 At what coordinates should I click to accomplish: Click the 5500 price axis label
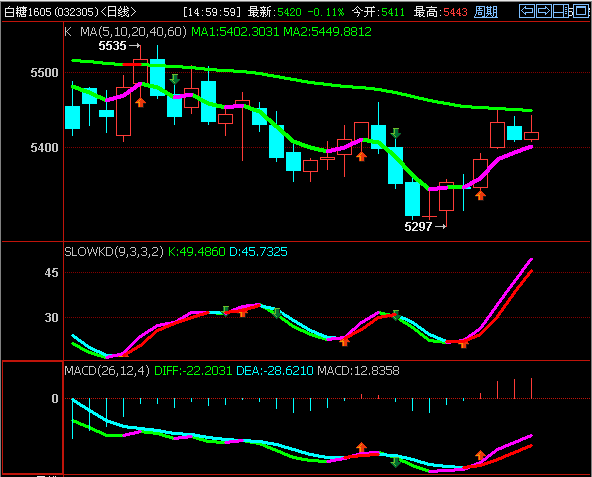[x=44, y=73]
